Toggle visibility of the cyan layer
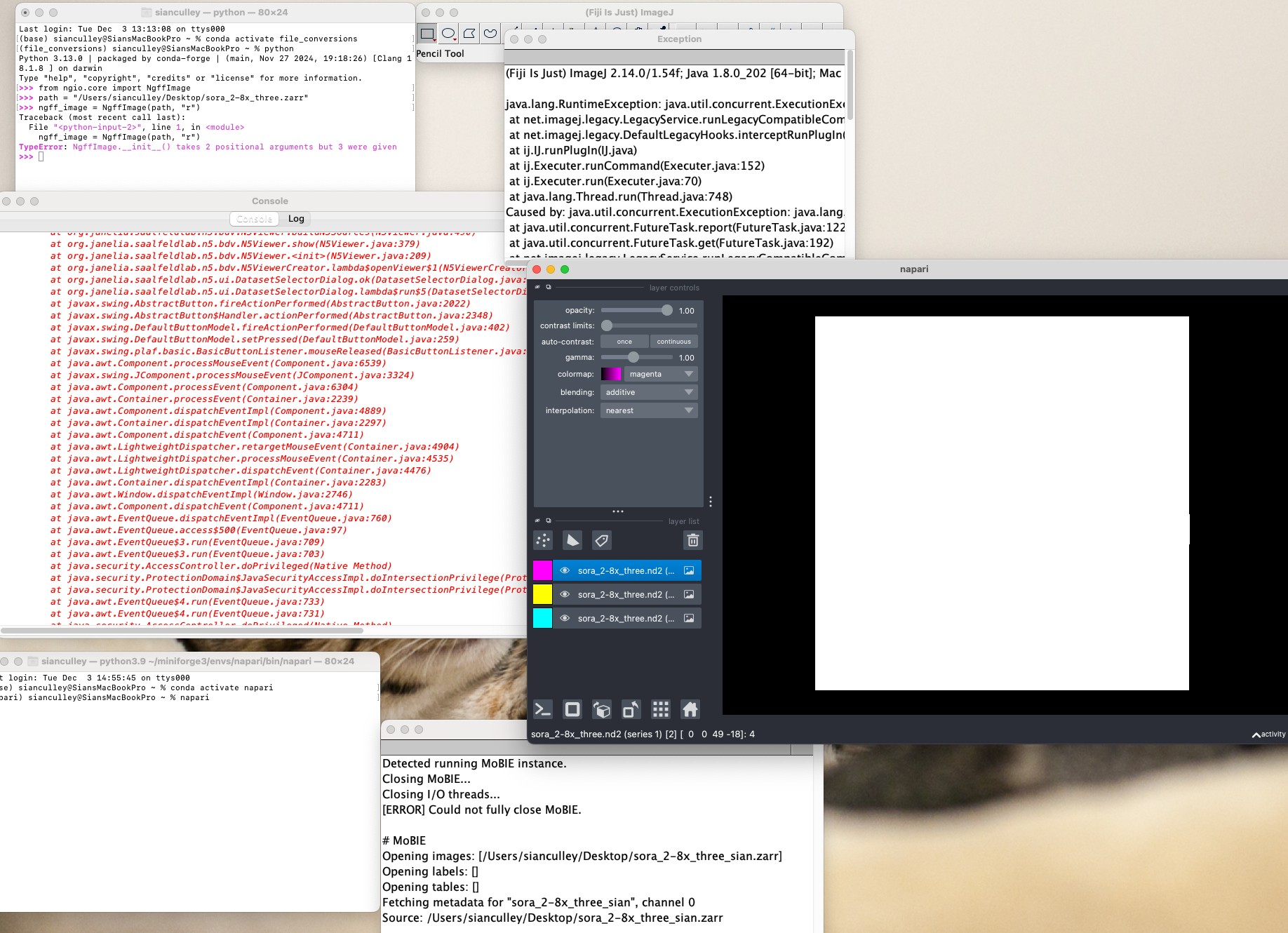The width and height of the screenshot is (1288, 933). point(565,619)
